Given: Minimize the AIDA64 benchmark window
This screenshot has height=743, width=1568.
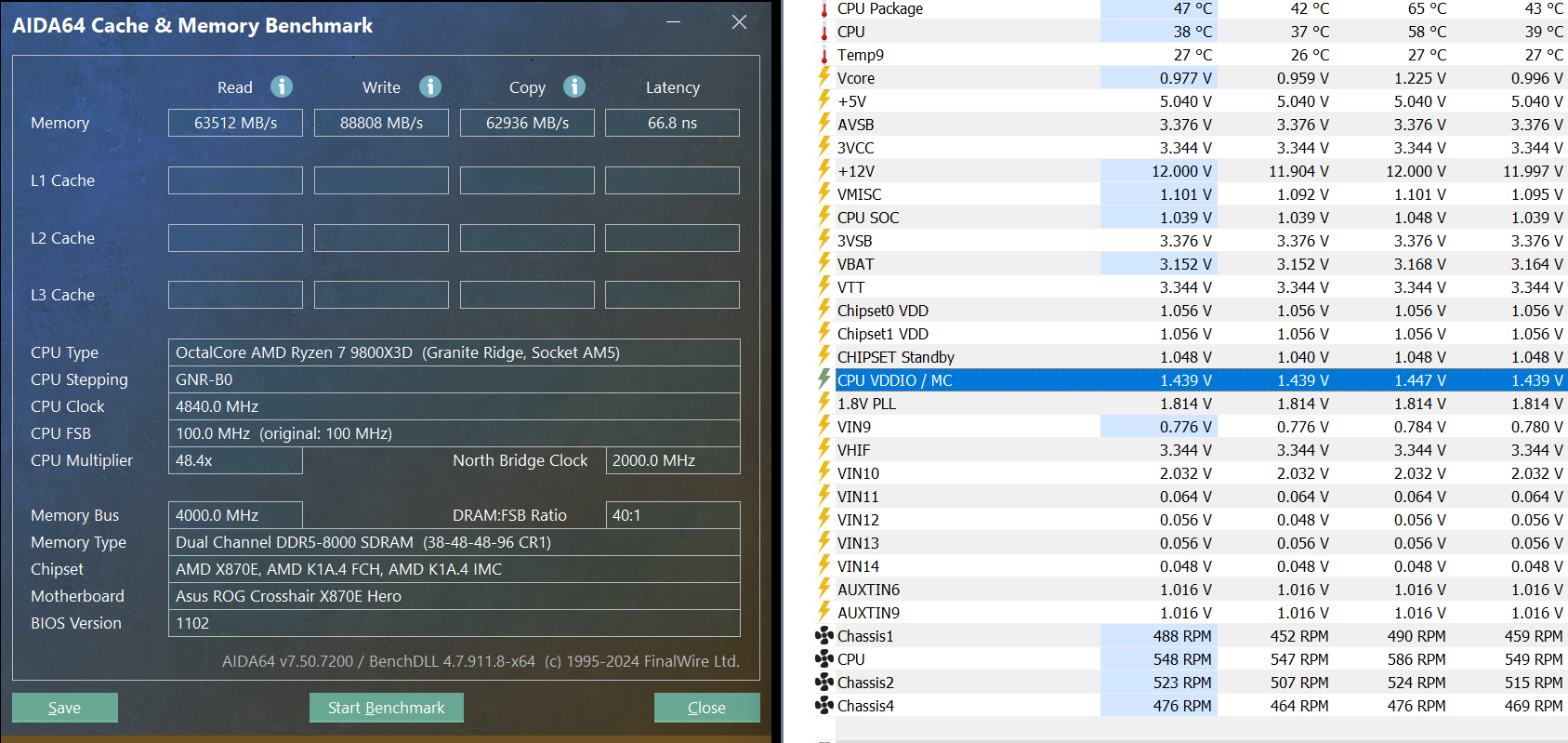Looking at the screenshot, I should click(674, 22).
